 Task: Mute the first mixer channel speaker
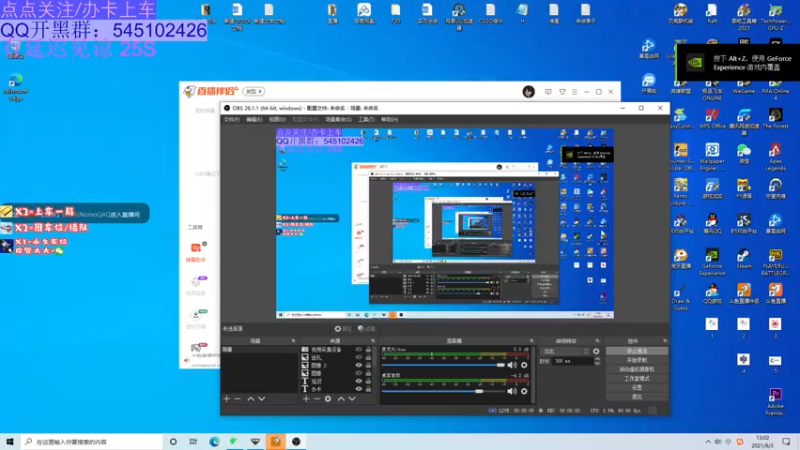[512, 365]
